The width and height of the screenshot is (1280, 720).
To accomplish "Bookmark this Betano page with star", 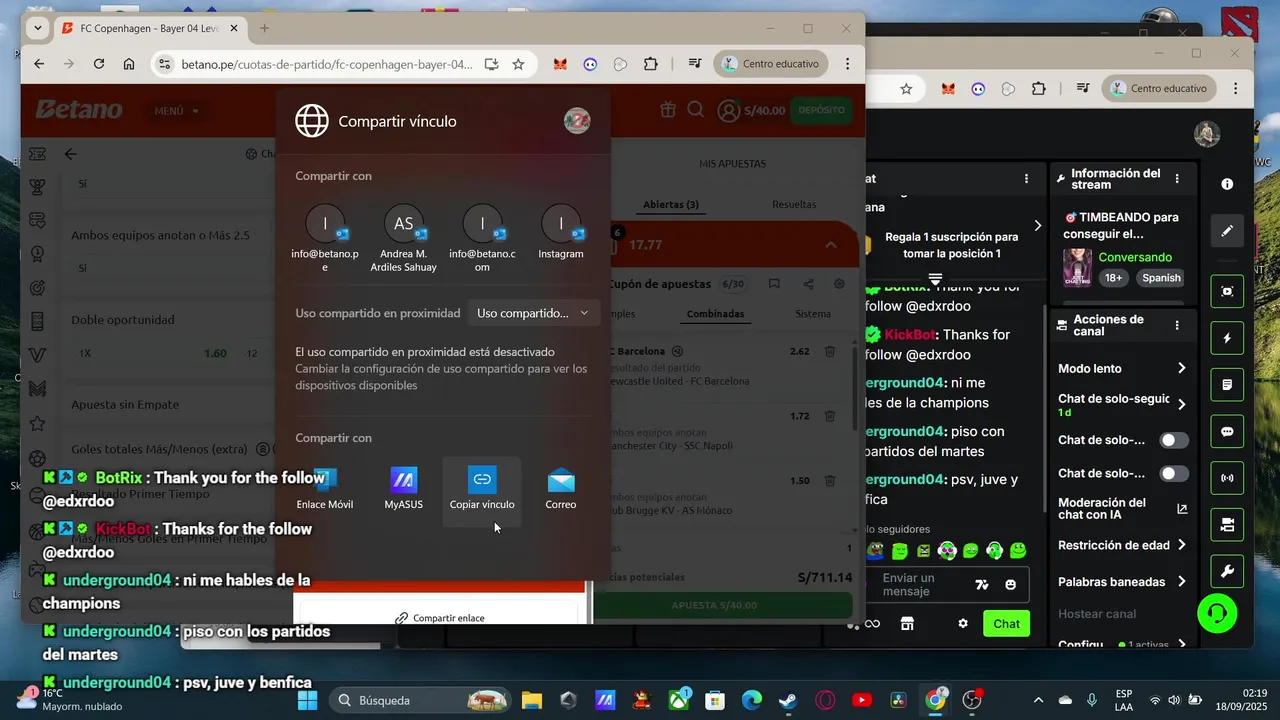I will pos(518,64).
